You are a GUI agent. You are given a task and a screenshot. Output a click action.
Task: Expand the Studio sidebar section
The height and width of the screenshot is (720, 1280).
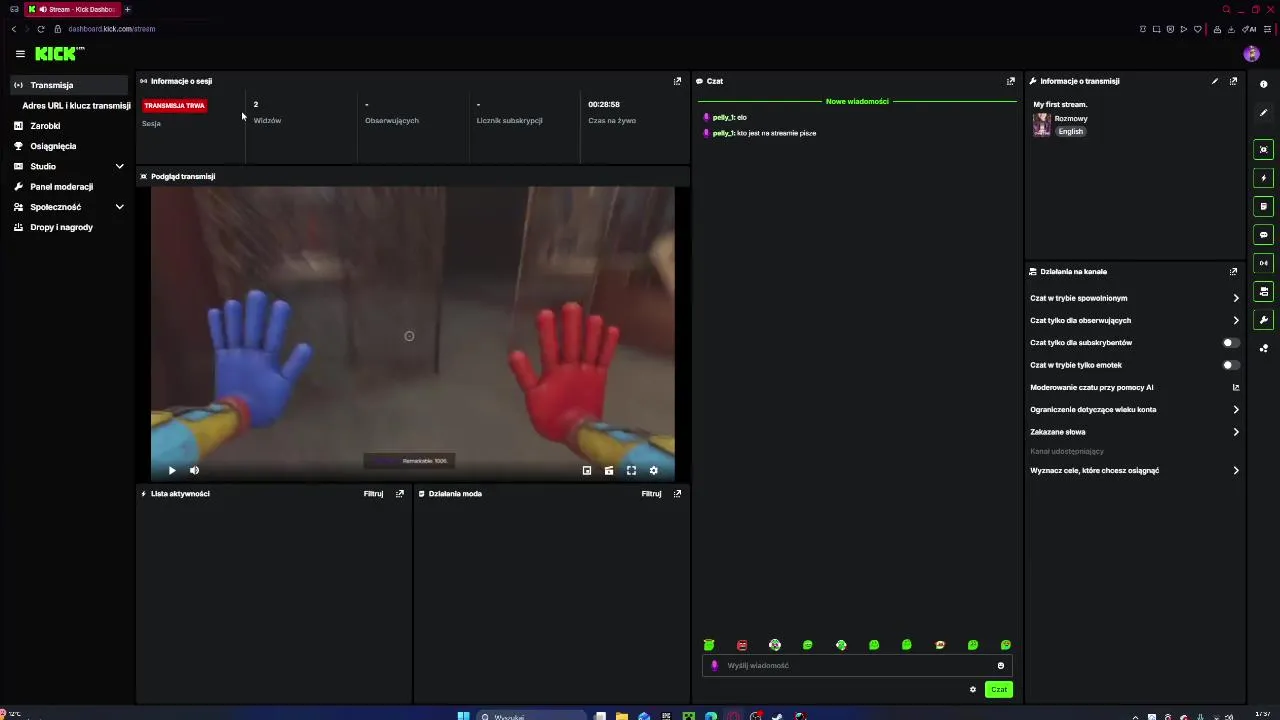point(70,166)
